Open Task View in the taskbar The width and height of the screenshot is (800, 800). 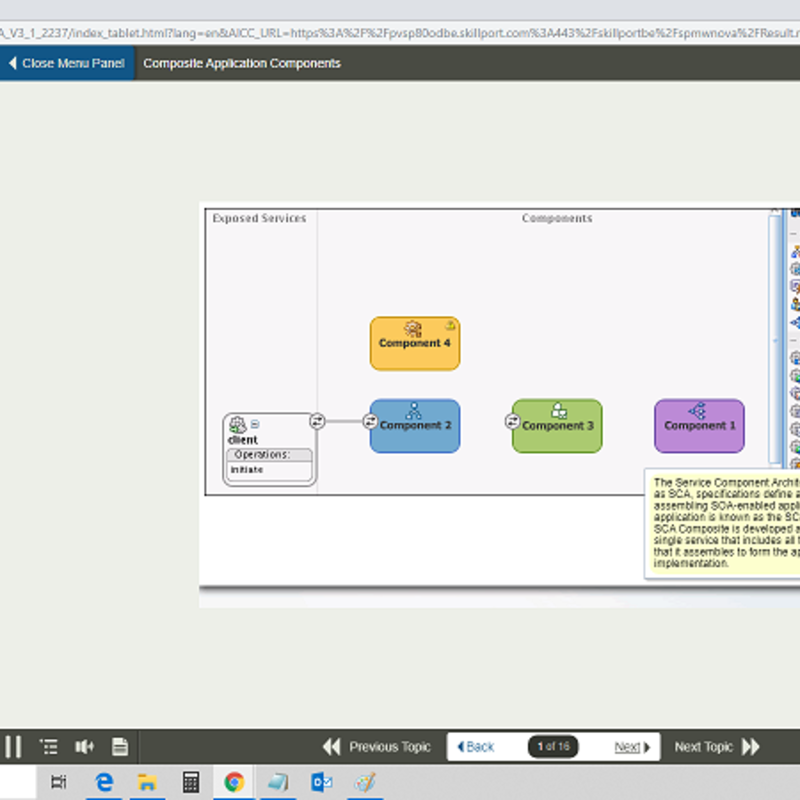pyautogui.click(x=58, y=782)
